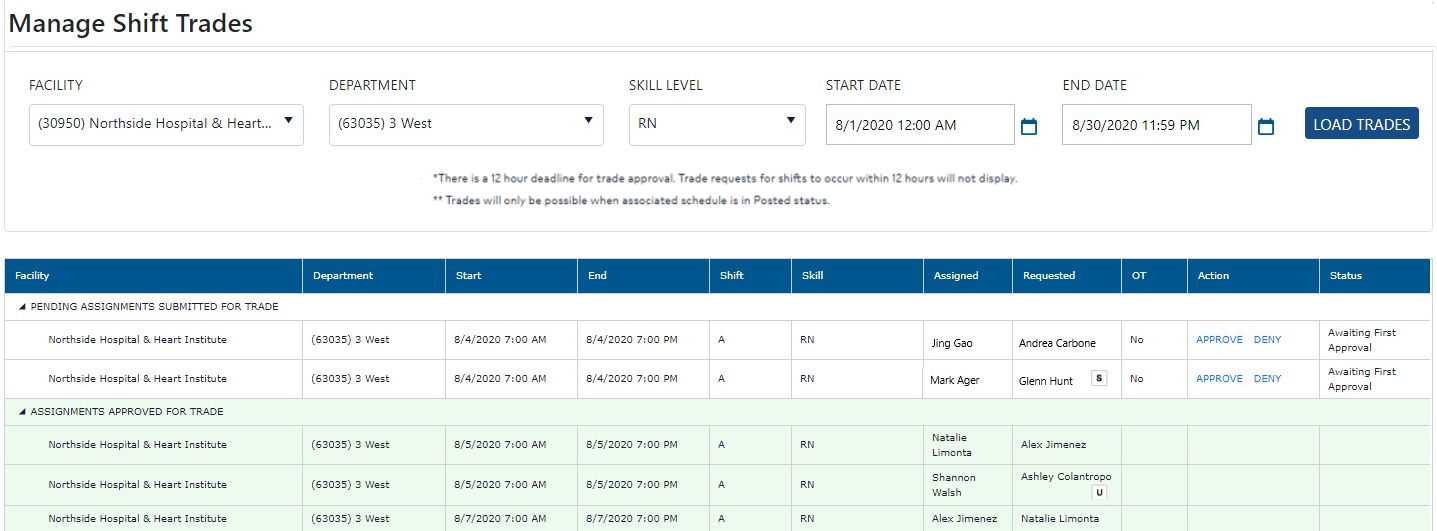Collapse Pending Assignments Submitted for Trade group
The width and height of the screenshot is (1437, 531).
pyautogui.click(x=23, y=307)
